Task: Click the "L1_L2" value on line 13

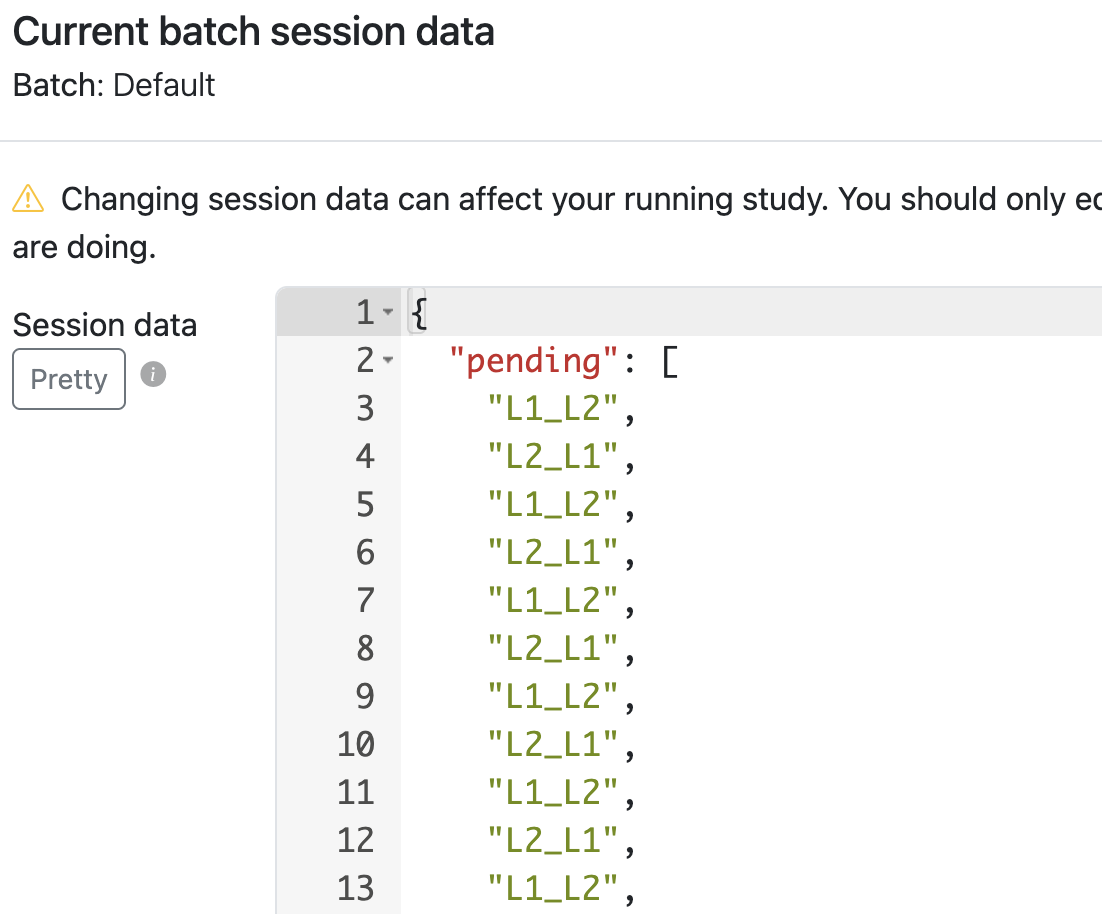Action: [555, 889]
